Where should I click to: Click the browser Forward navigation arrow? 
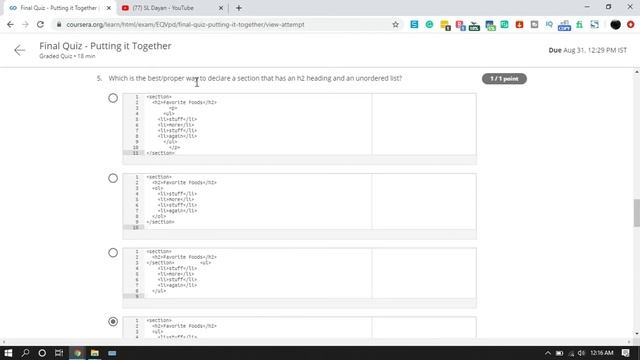tap(25, 24)
